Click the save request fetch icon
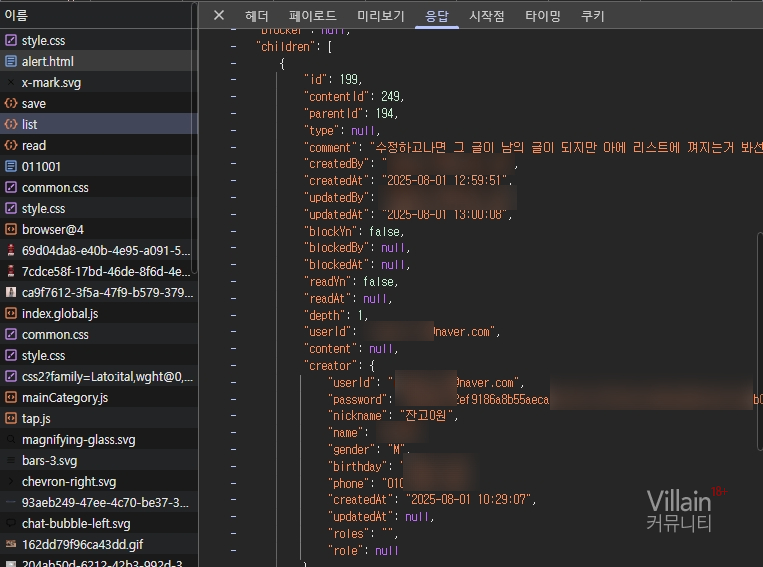The height and width of the screenshot is (567, 763). [x=11, y=104]
